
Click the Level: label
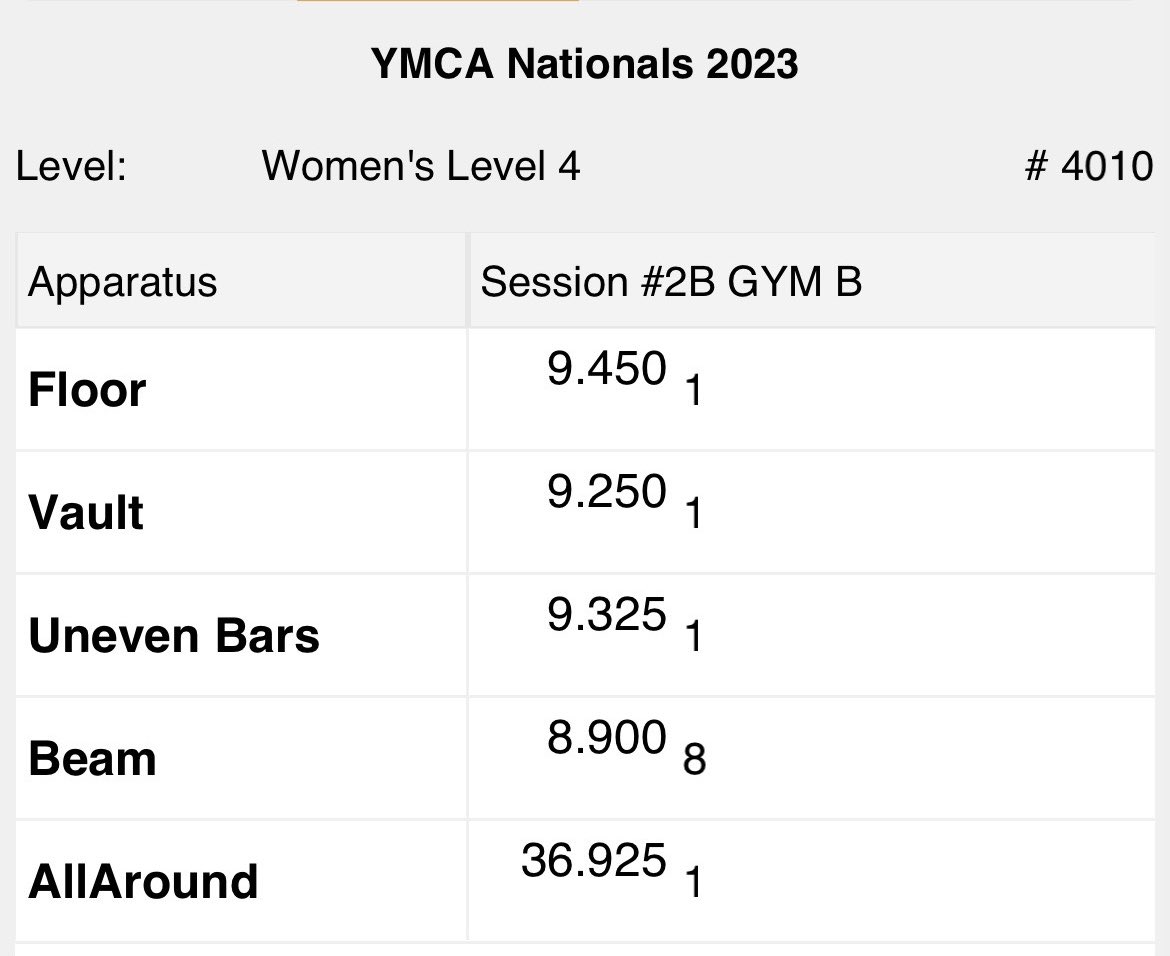72,166
